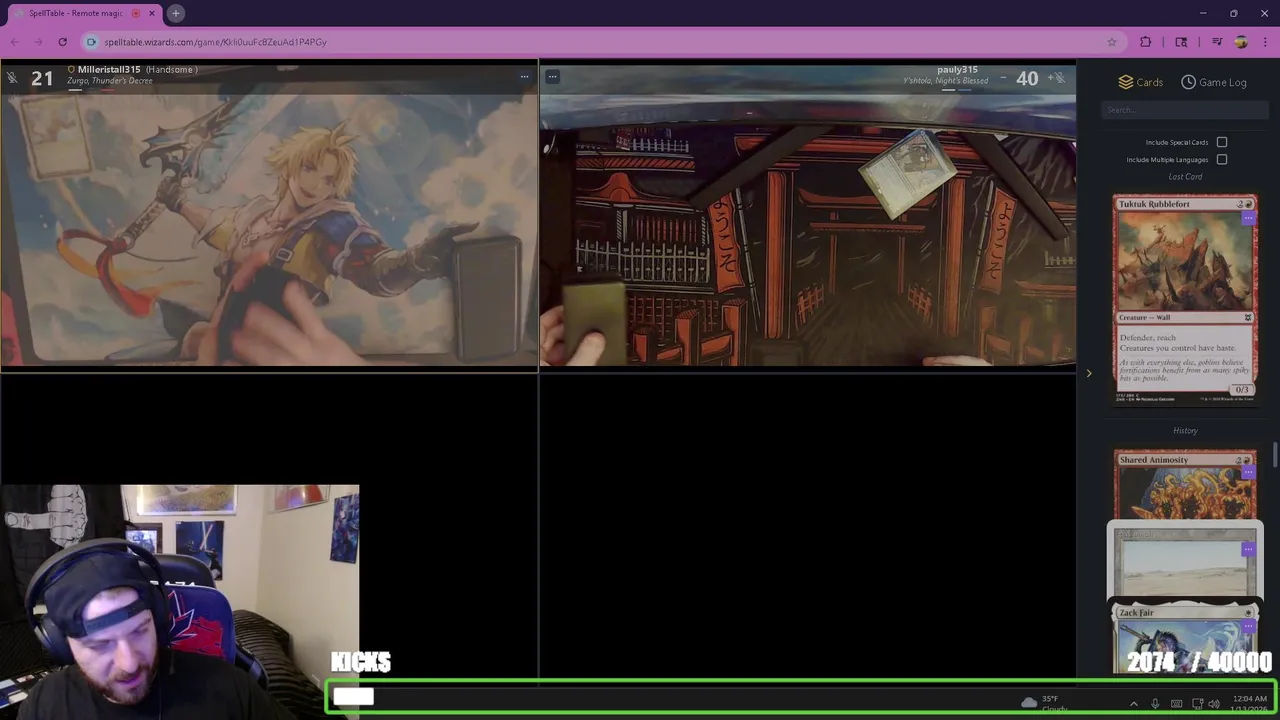Click the card search input field
This screenshot has width=1280, height=720.
[1185, 110]
